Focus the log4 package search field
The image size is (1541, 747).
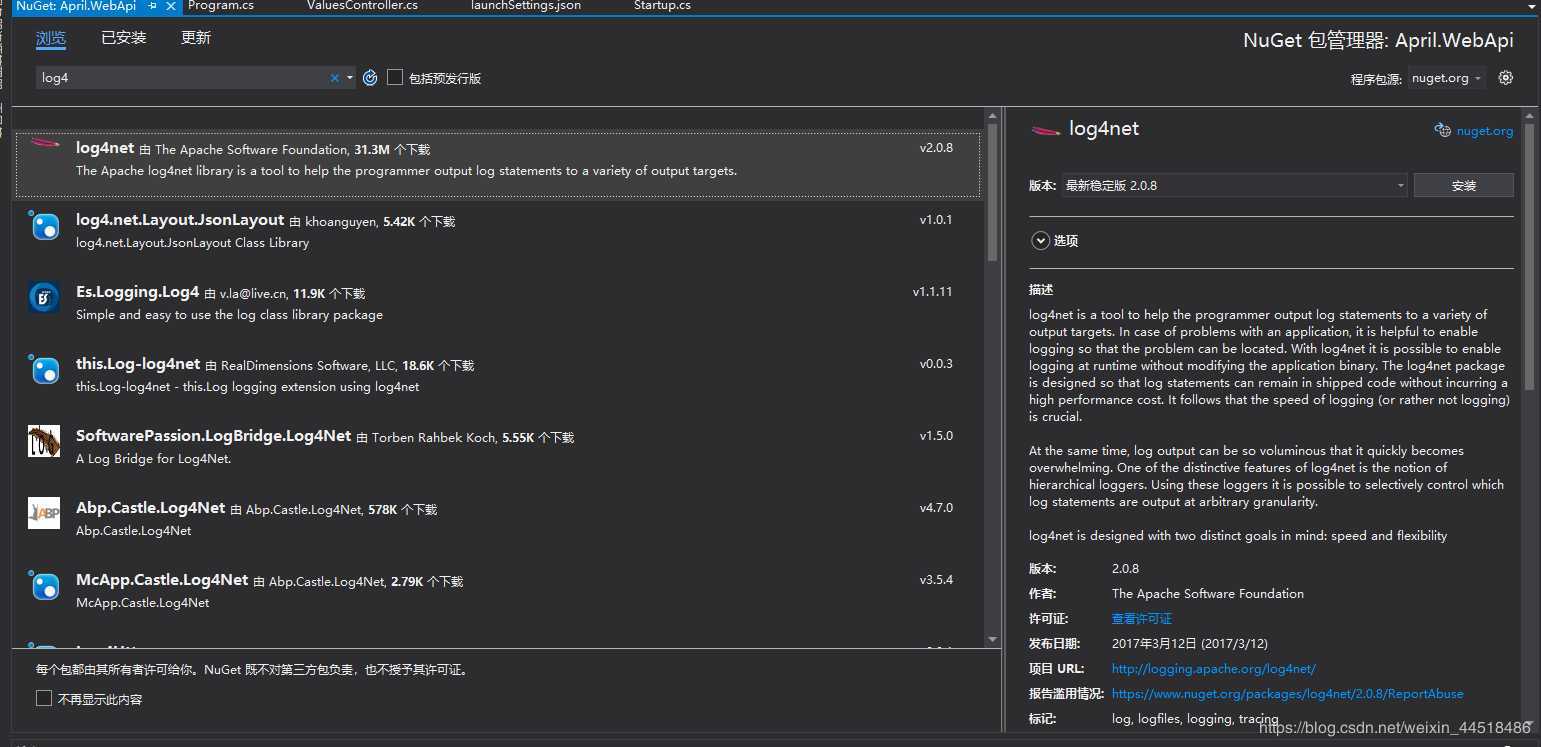182,78
